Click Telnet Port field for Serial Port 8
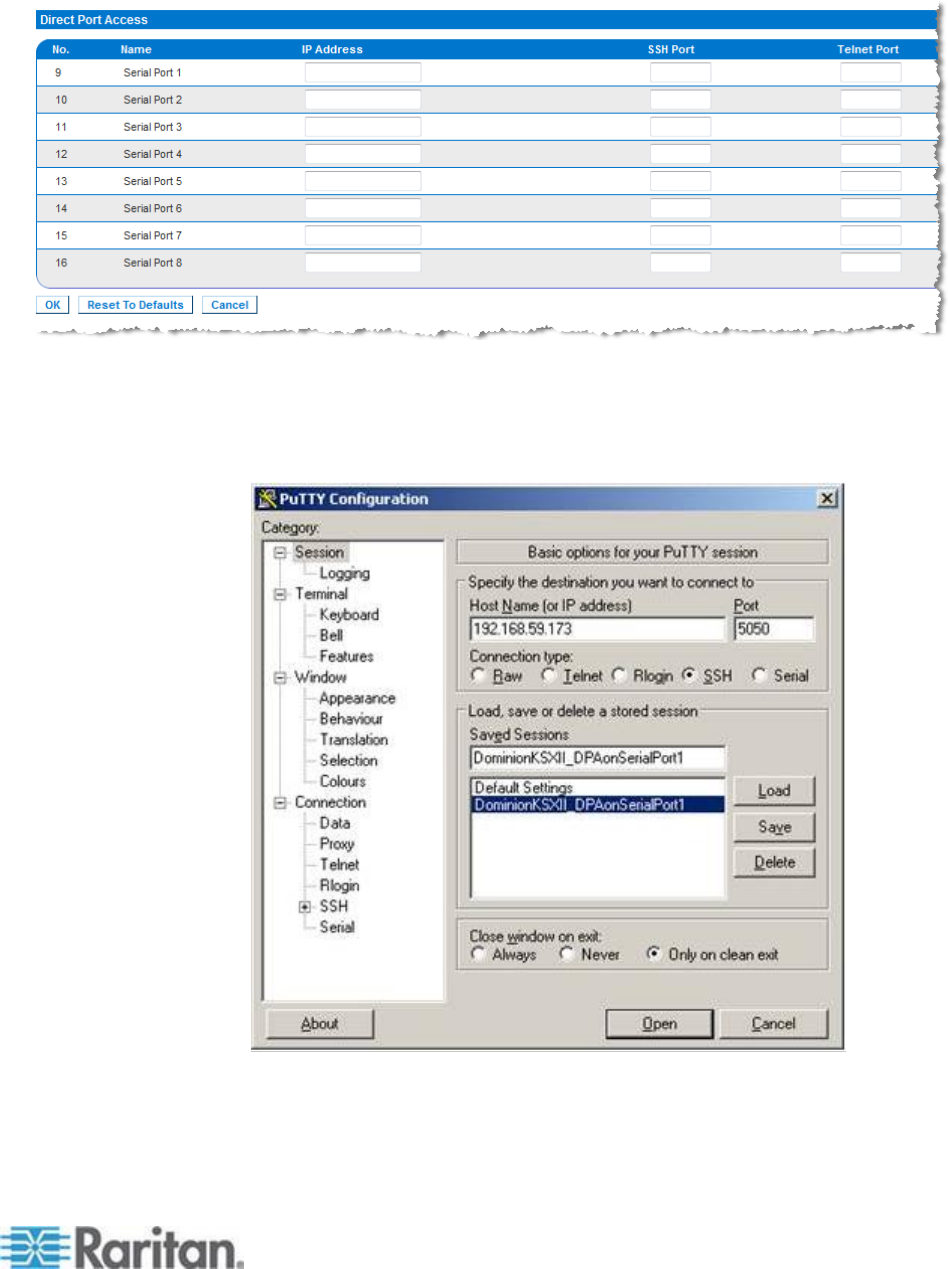 [871, 262]
